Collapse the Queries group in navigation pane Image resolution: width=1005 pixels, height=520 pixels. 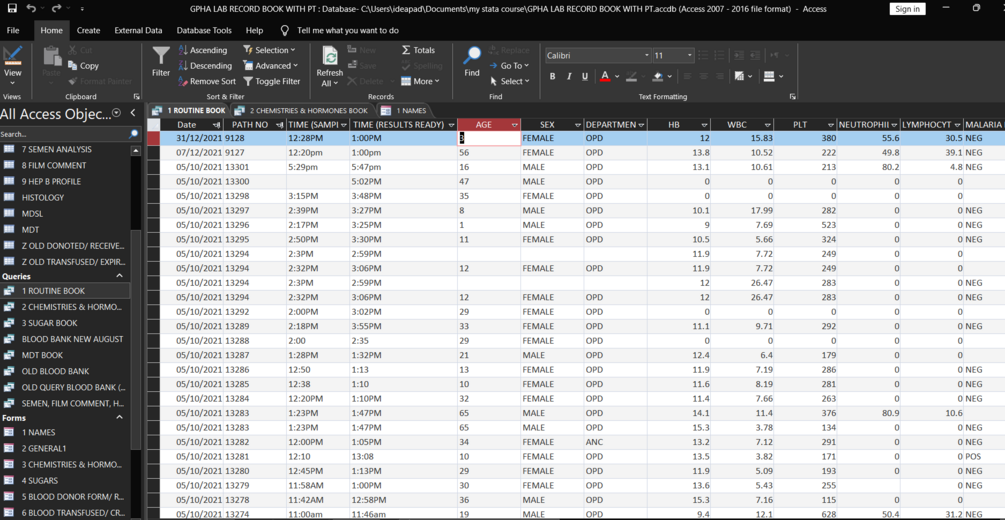(x=119, y=276)
